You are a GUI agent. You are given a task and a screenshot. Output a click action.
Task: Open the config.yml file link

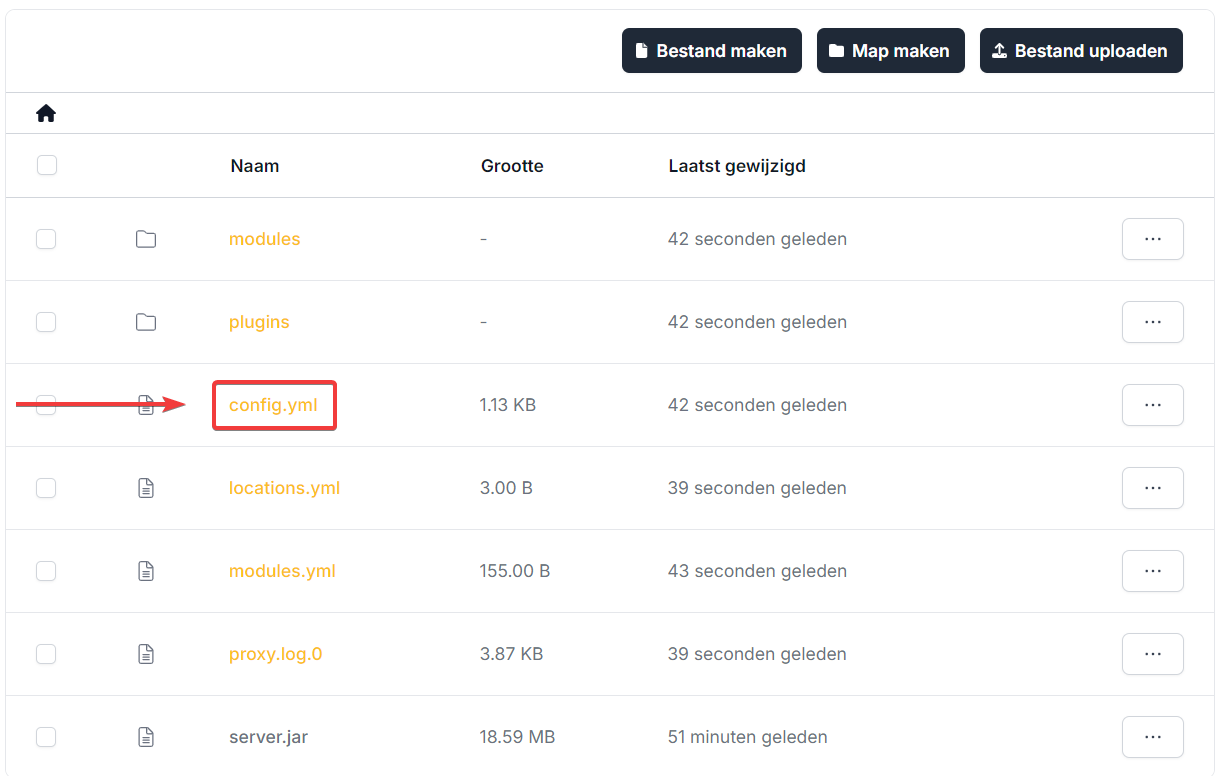(x=273, y=405)
